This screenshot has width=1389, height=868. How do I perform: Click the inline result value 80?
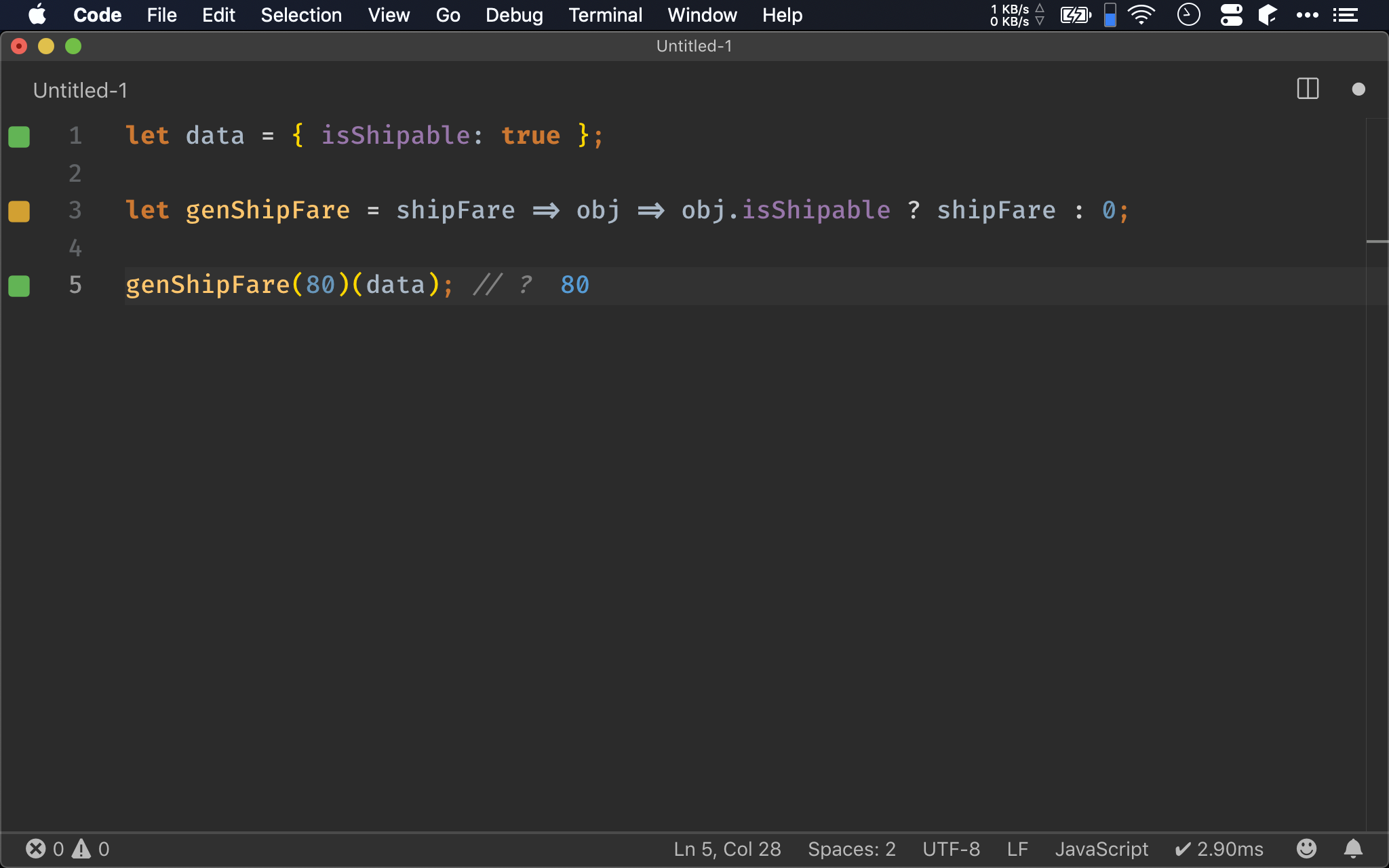click(575, 285)
